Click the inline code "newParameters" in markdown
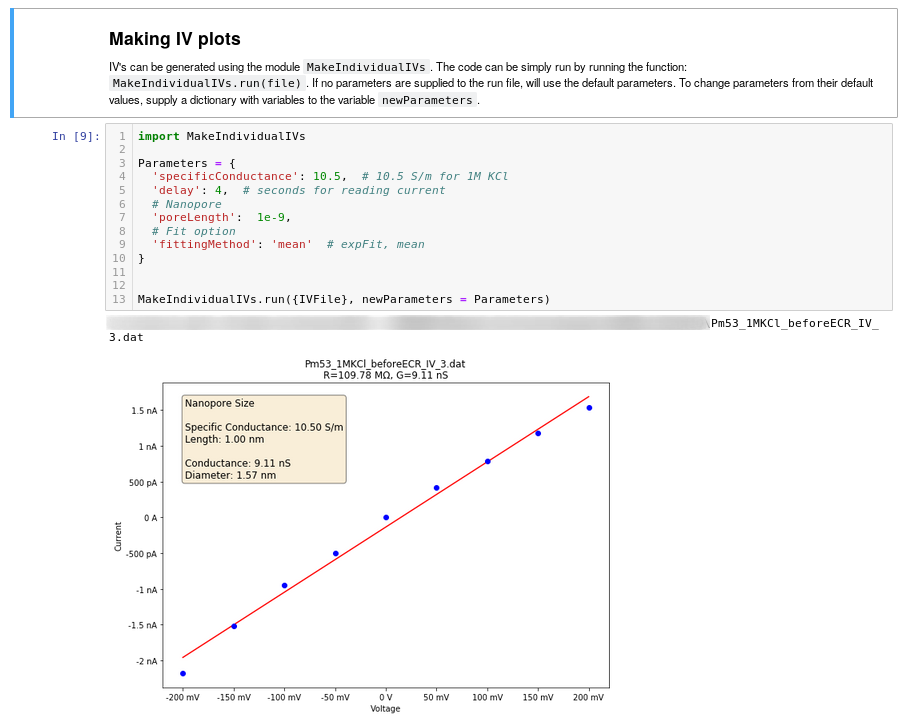 (x=427, y=100)
